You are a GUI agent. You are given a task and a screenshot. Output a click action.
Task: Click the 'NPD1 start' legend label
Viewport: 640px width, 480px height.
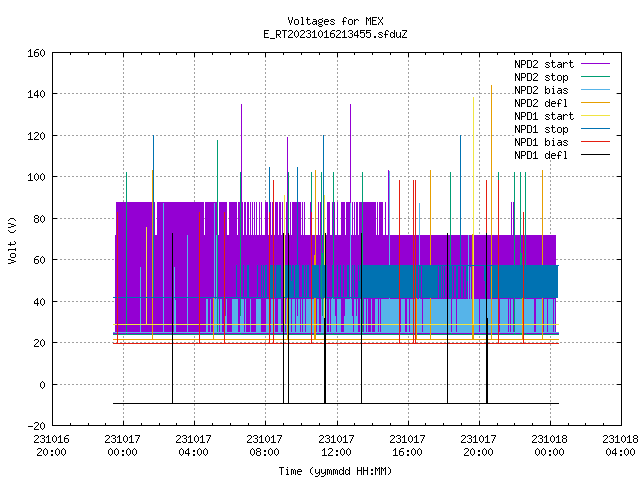point(544,116)
